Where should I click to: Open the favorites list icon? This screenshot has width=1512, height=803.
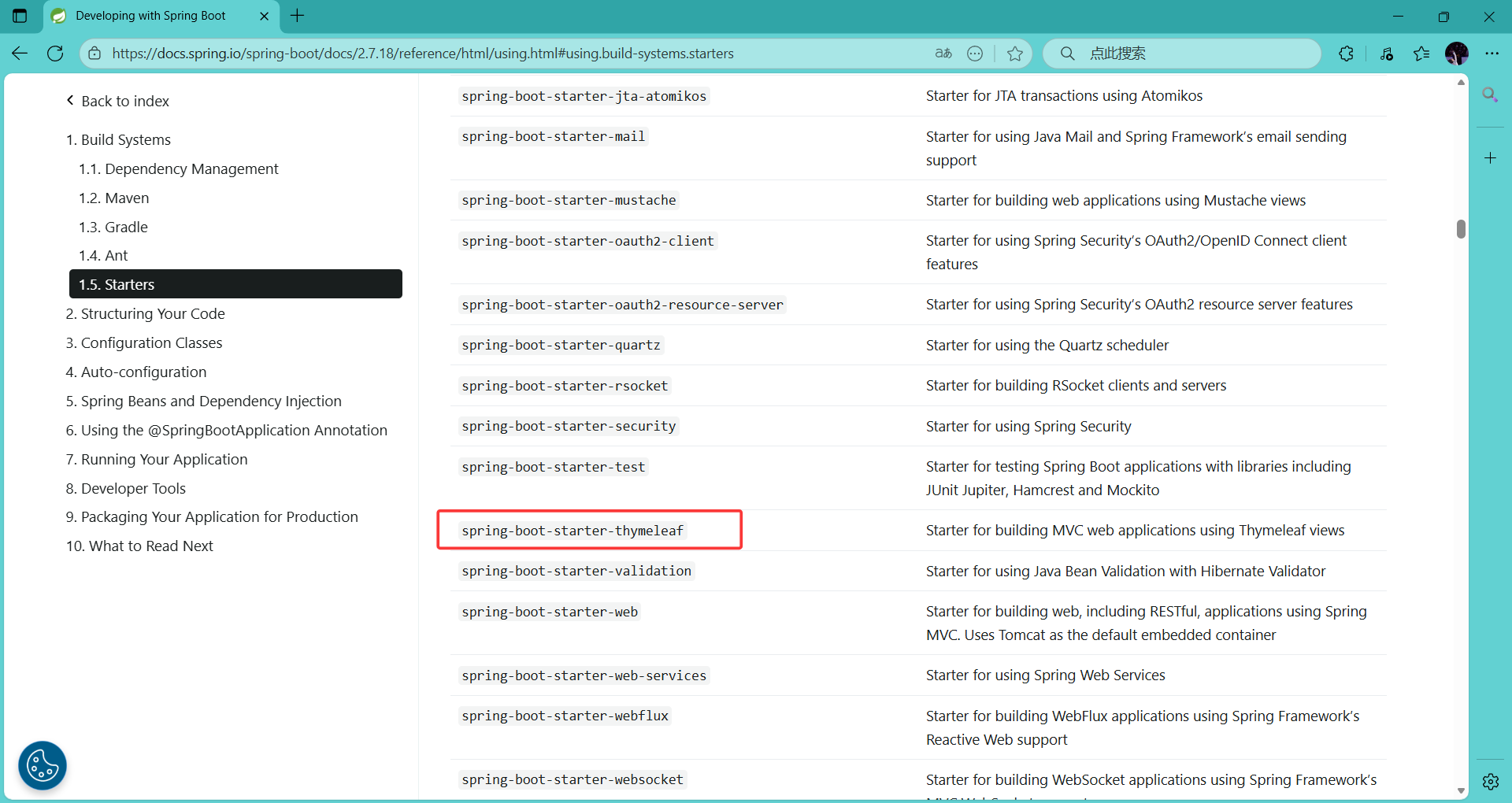[x=1421, y=54]
